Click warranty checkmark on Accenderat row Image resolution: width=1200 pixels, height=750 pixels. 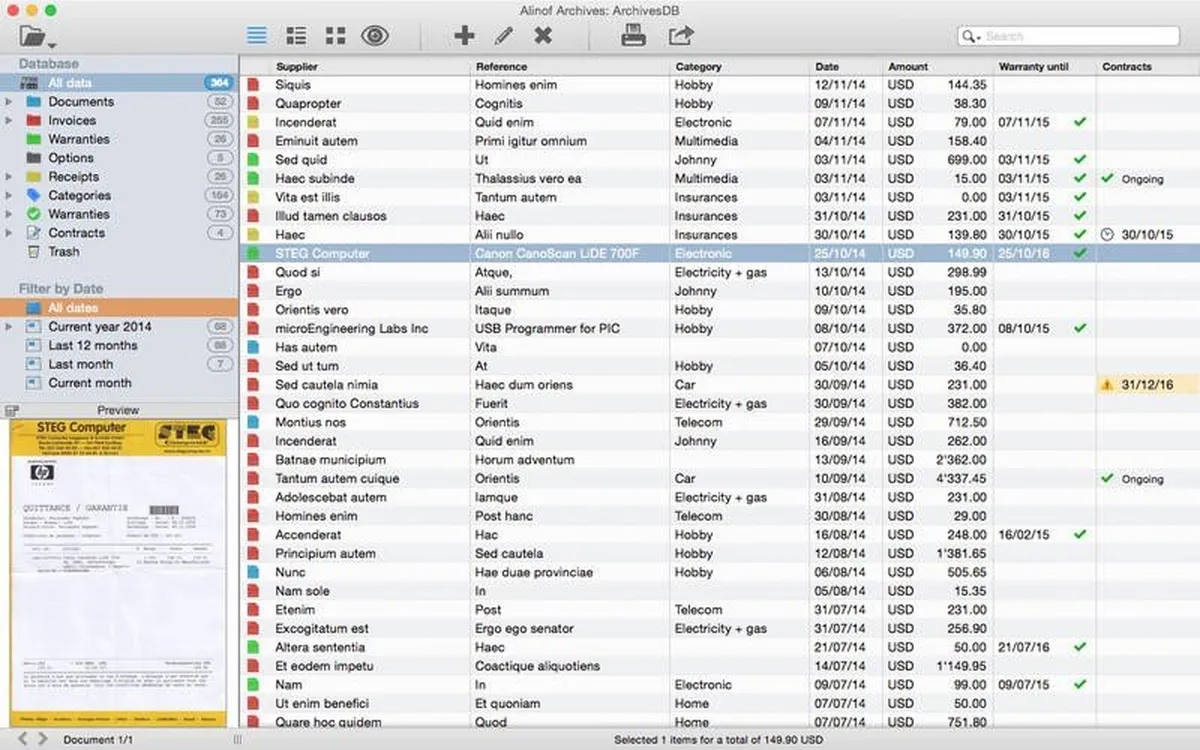[x=1079, y=535]
